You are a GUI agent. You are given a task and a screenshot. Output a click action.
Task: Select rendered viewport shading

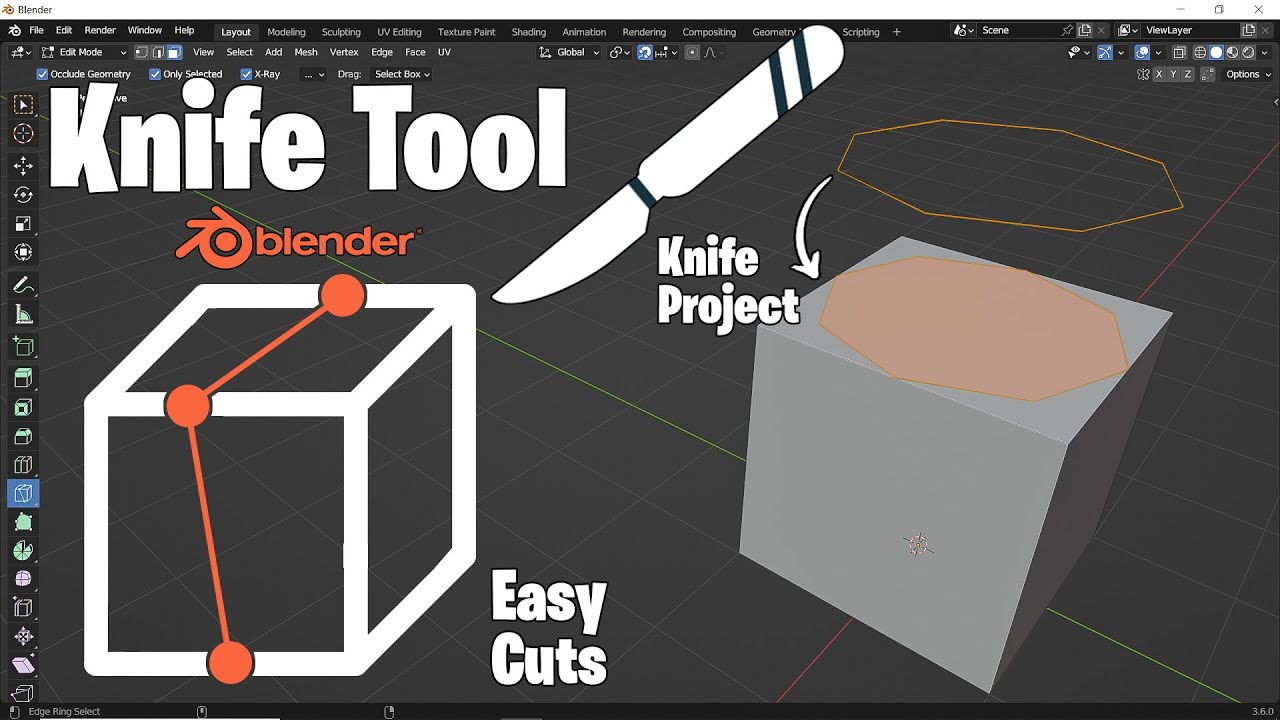pyautogui.click(x=1248, y=52)
